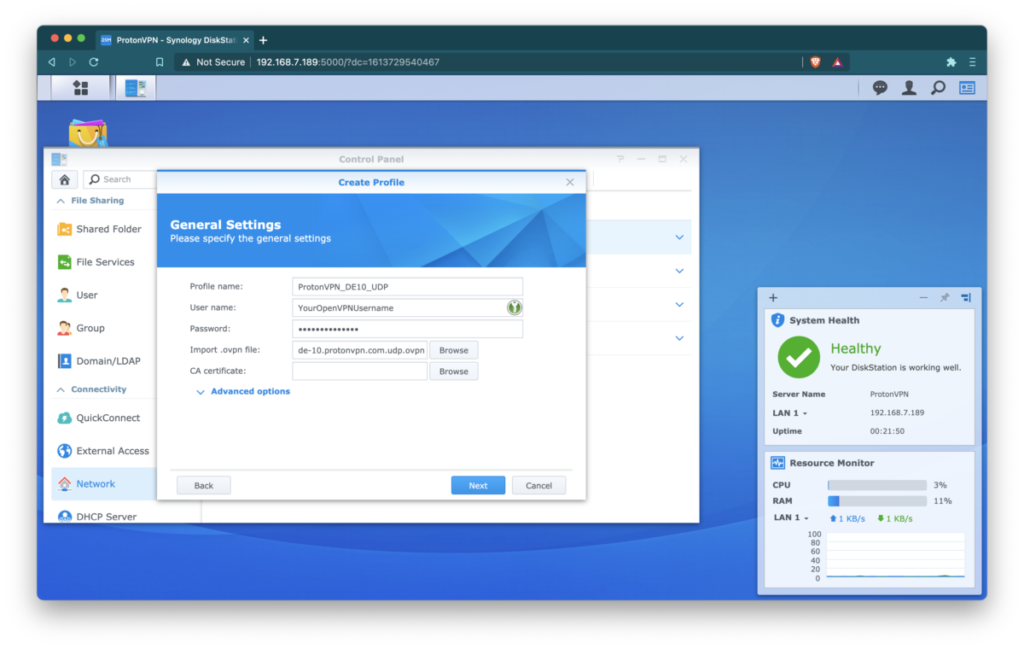Close the Create Profile dialog
This screenshot has width=1024, height=649.
pos(569,182)
